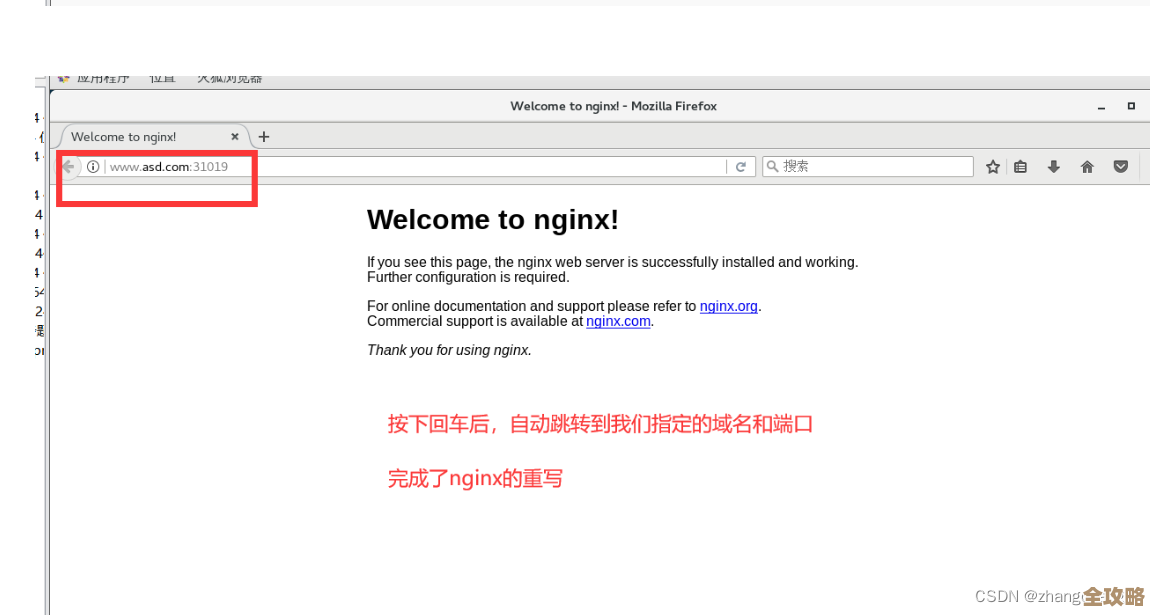Open the 位置 menu

click(x=162, y=77)
